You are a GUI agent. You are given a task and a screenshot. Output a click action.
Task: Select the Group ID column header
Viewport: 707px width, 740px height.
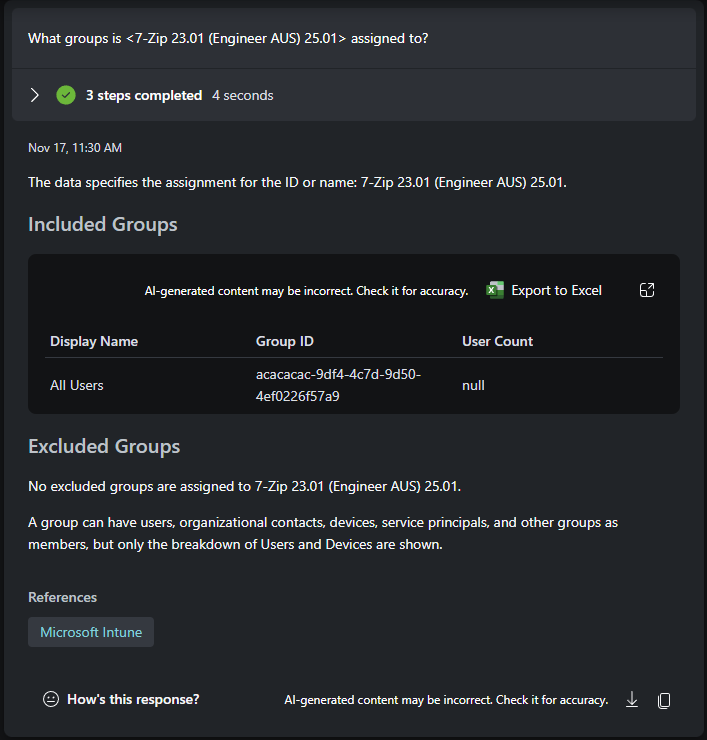[x=284, y=341]
